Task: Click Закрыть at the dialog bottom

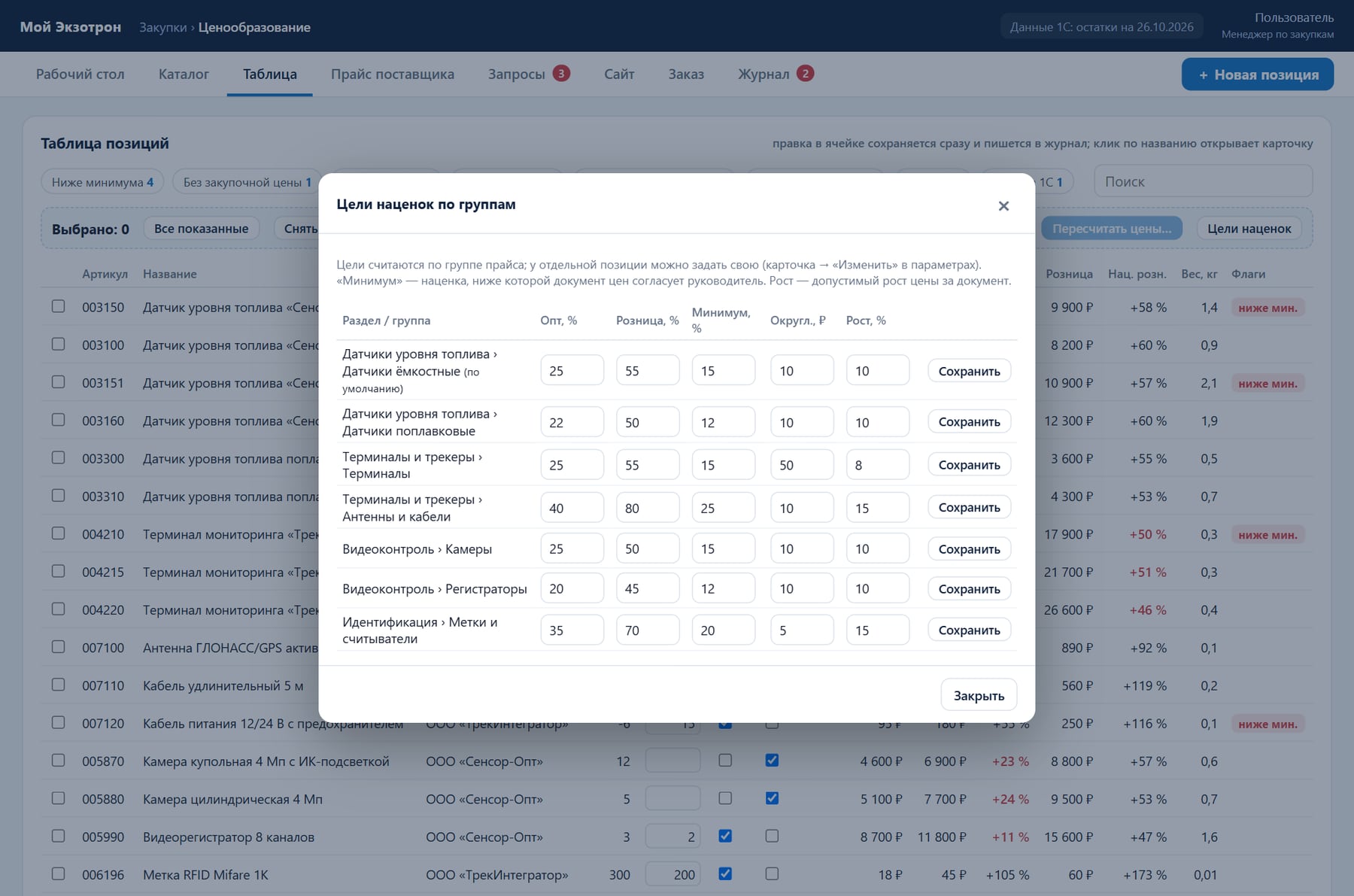Action: click(x=979, y=695)
